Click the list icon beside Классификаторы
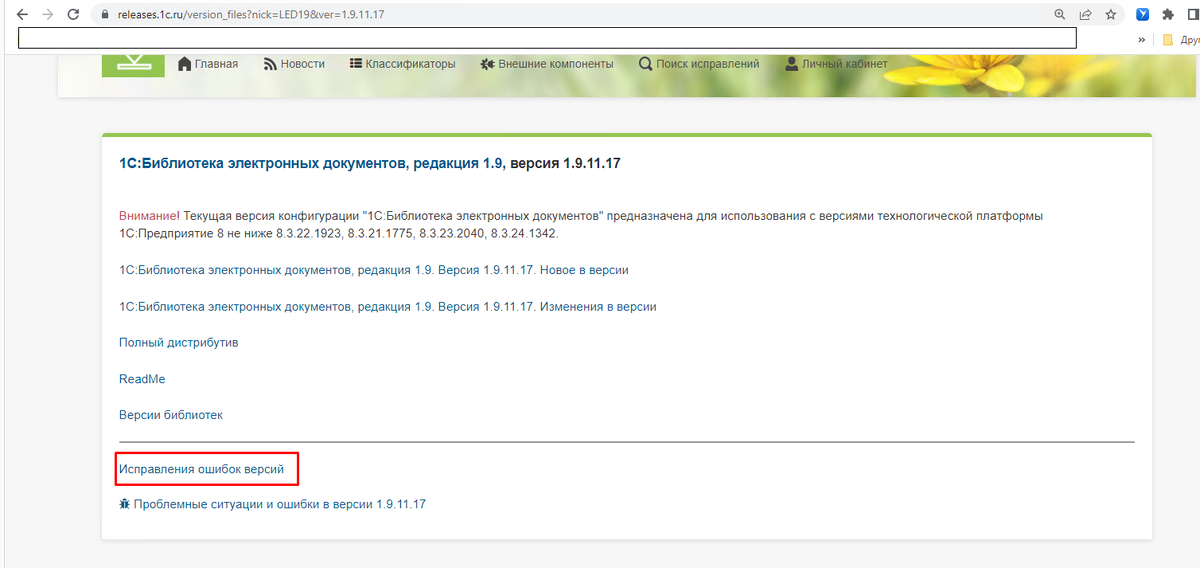Image resolution: width=1200 pixels, height=568 pixels. 355,64
